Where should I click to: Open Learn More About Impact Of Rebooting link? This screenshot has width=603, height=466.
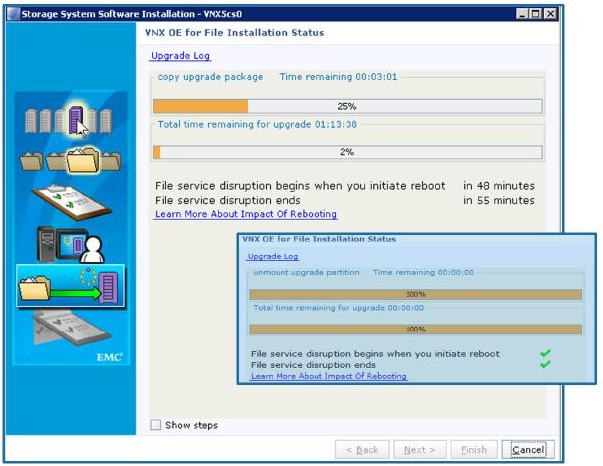pyautogui.click(x=246, y=214)
